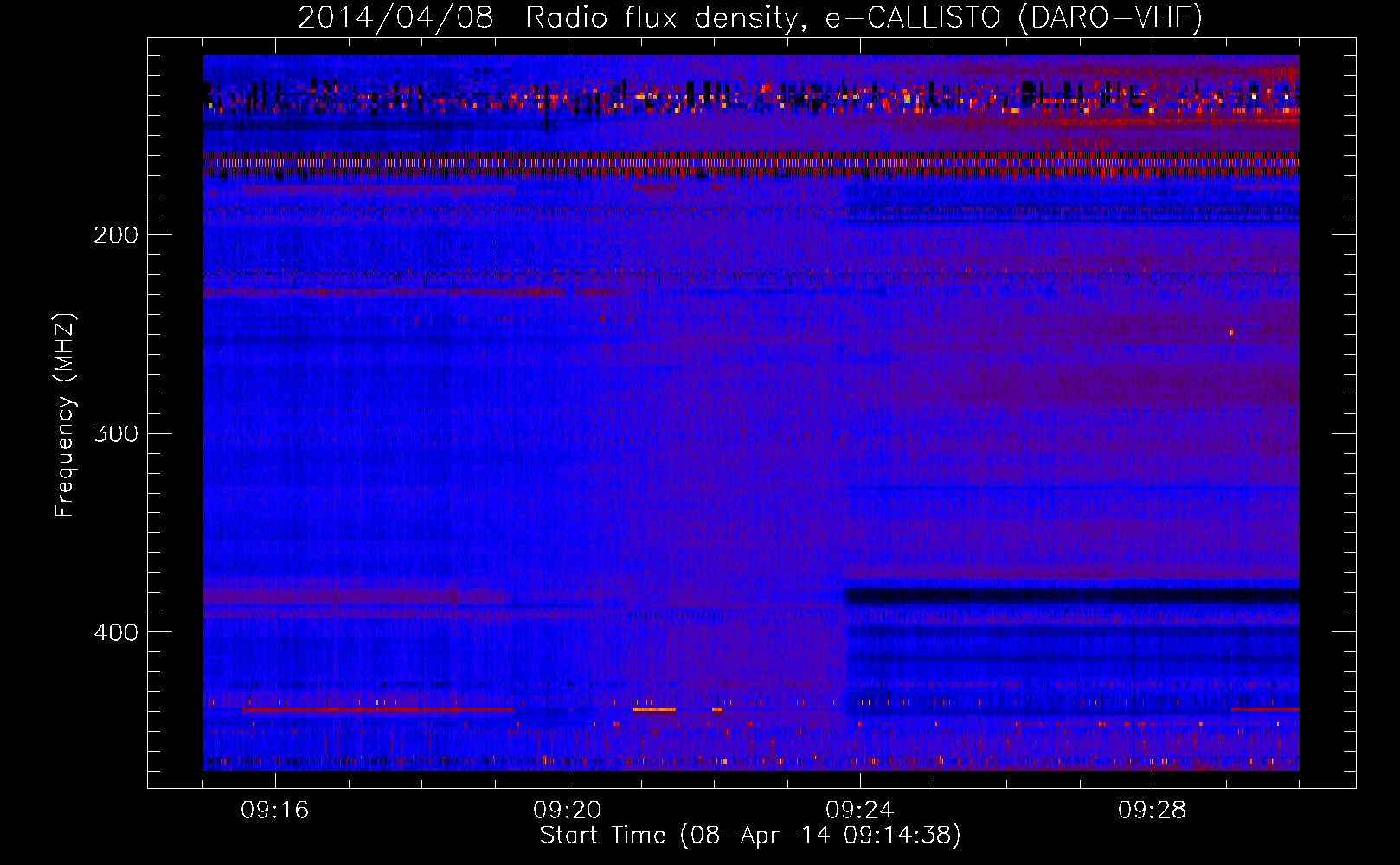Click the 'Frequency (MHZ)' axis label
The width and height of the screenshot is (1400, 865).
coord(65,414)
